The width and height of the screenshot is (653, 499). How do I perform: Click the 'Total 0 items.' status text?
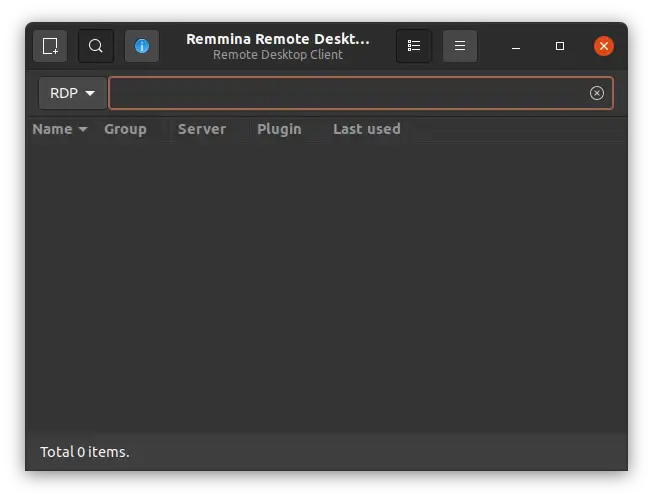point(85,452)
